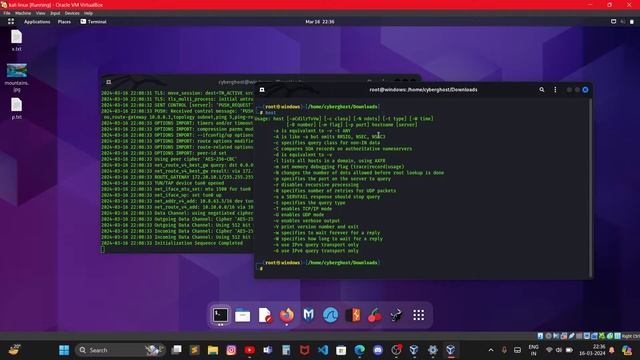Open the Help menu of VirtualBox
The width and height of the screenshot is (640, 360).
pos(88,13)
